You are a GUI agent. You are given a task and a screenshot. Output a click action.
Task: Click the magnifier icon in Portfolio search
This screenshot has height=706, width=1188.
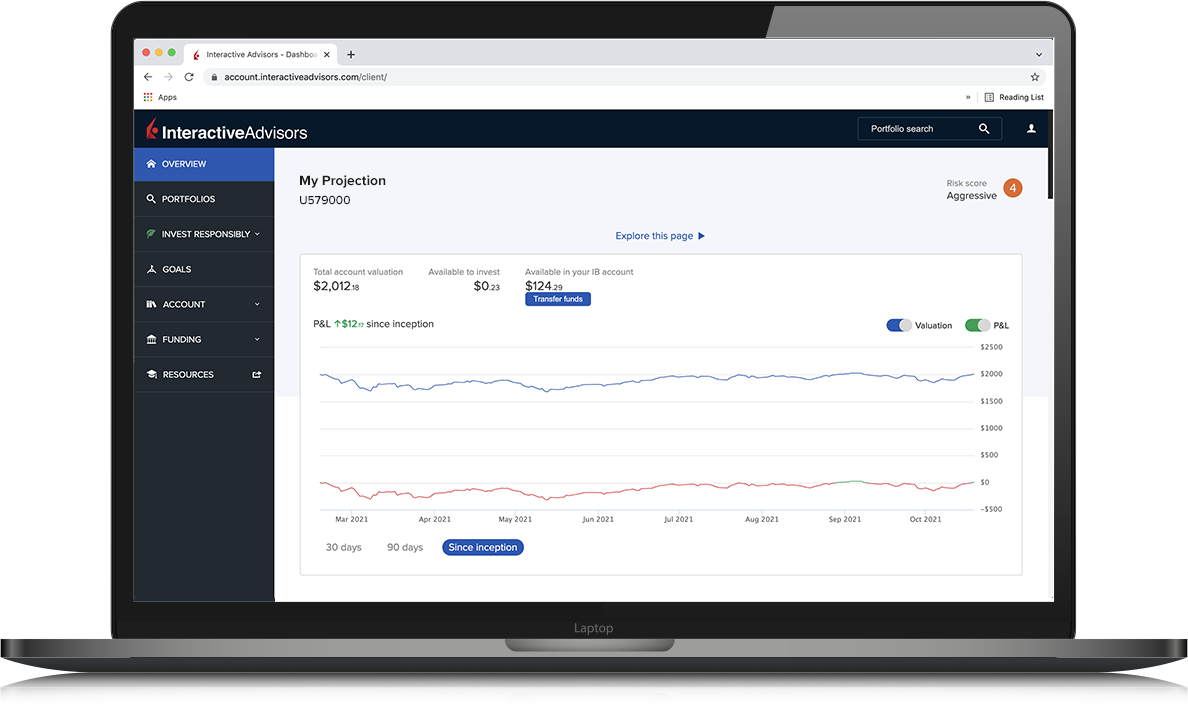pyautogui.click(x=984, y=129)
